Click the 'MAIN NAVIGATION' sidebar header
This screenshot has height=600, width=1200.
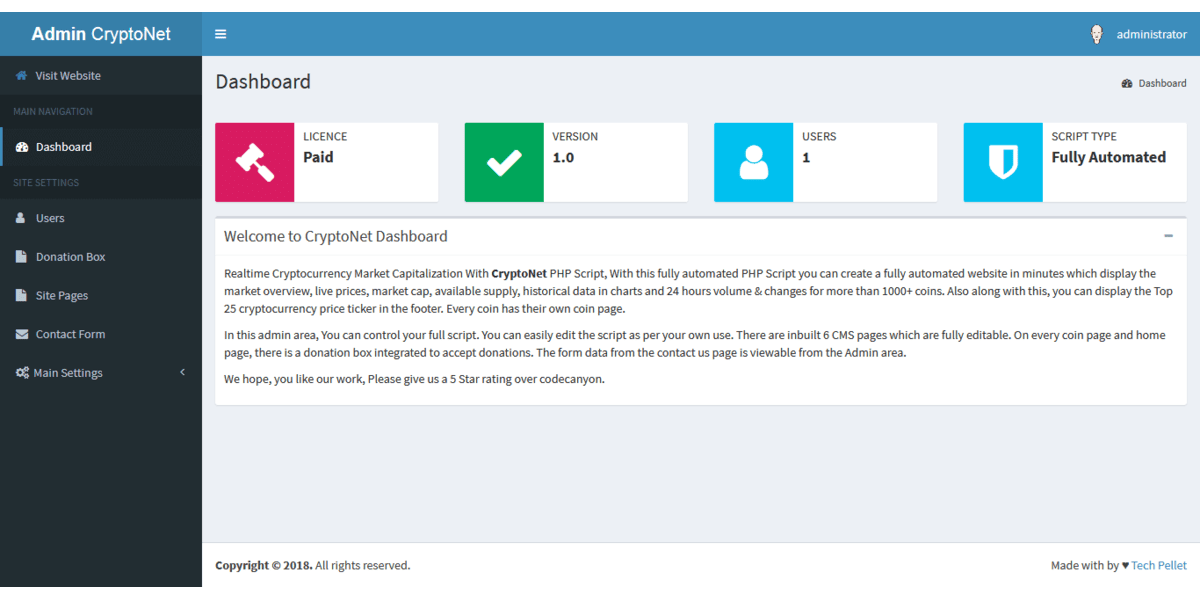click(x=53, y=112)
